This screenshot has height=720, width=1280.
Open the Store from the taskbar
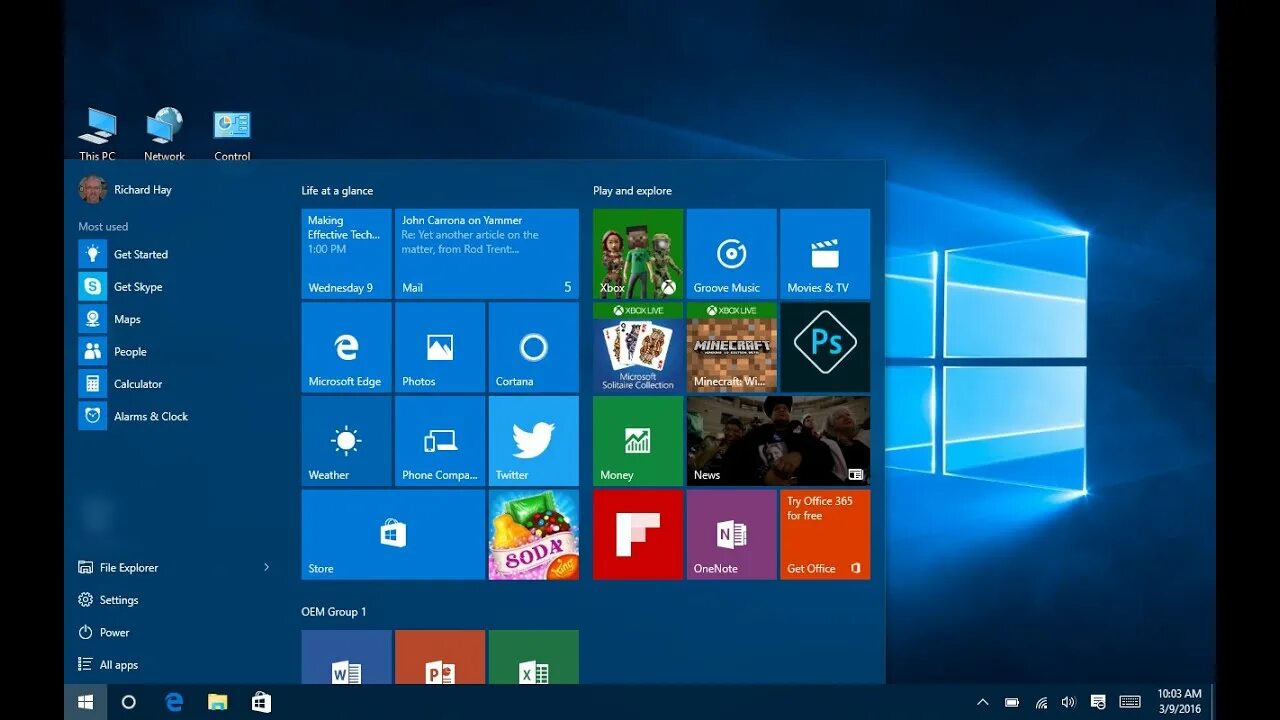tap(261, 702)
